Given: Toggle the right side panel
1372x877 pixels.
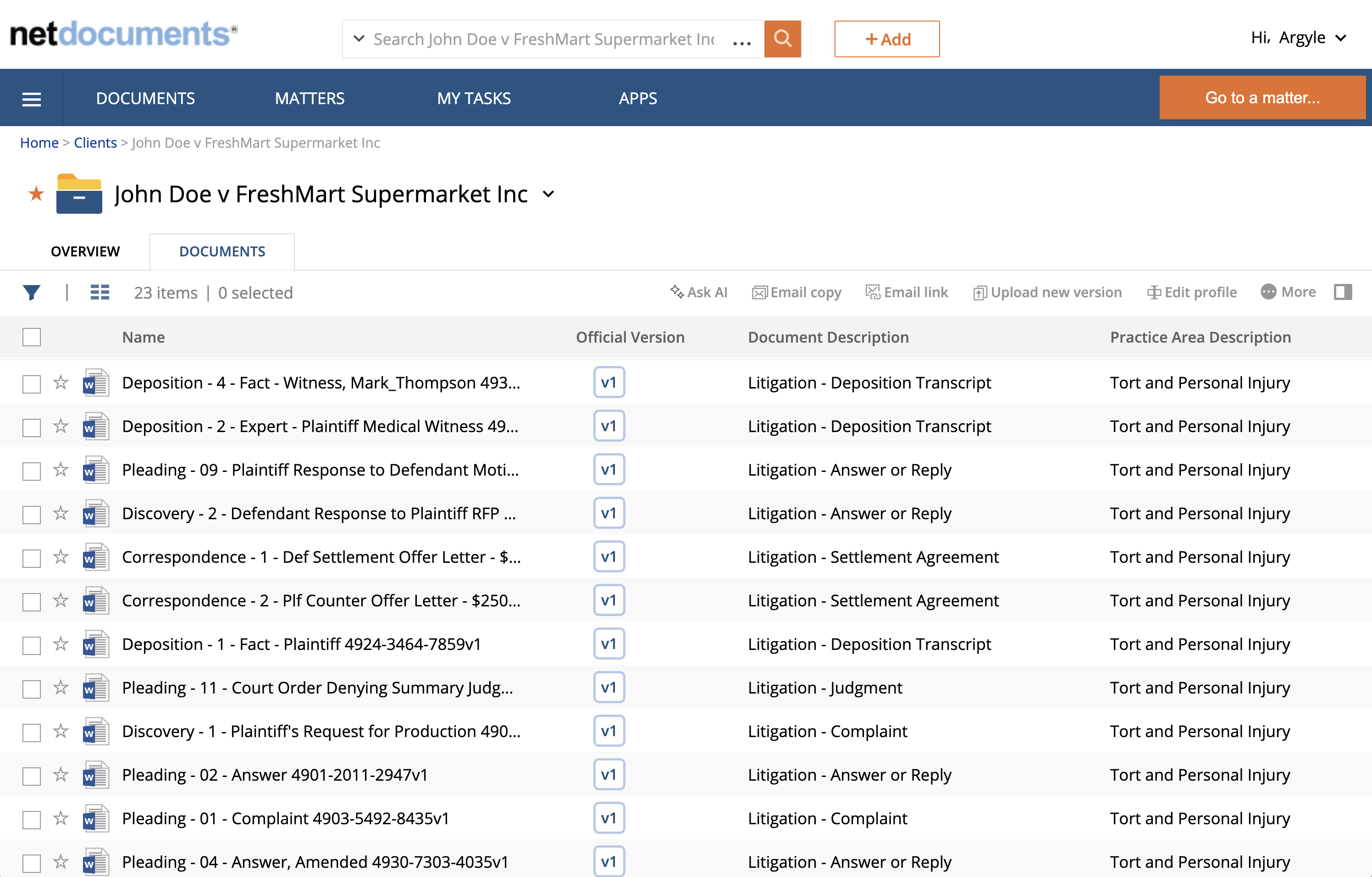Looking at the screenshot, I should 1344,292.
